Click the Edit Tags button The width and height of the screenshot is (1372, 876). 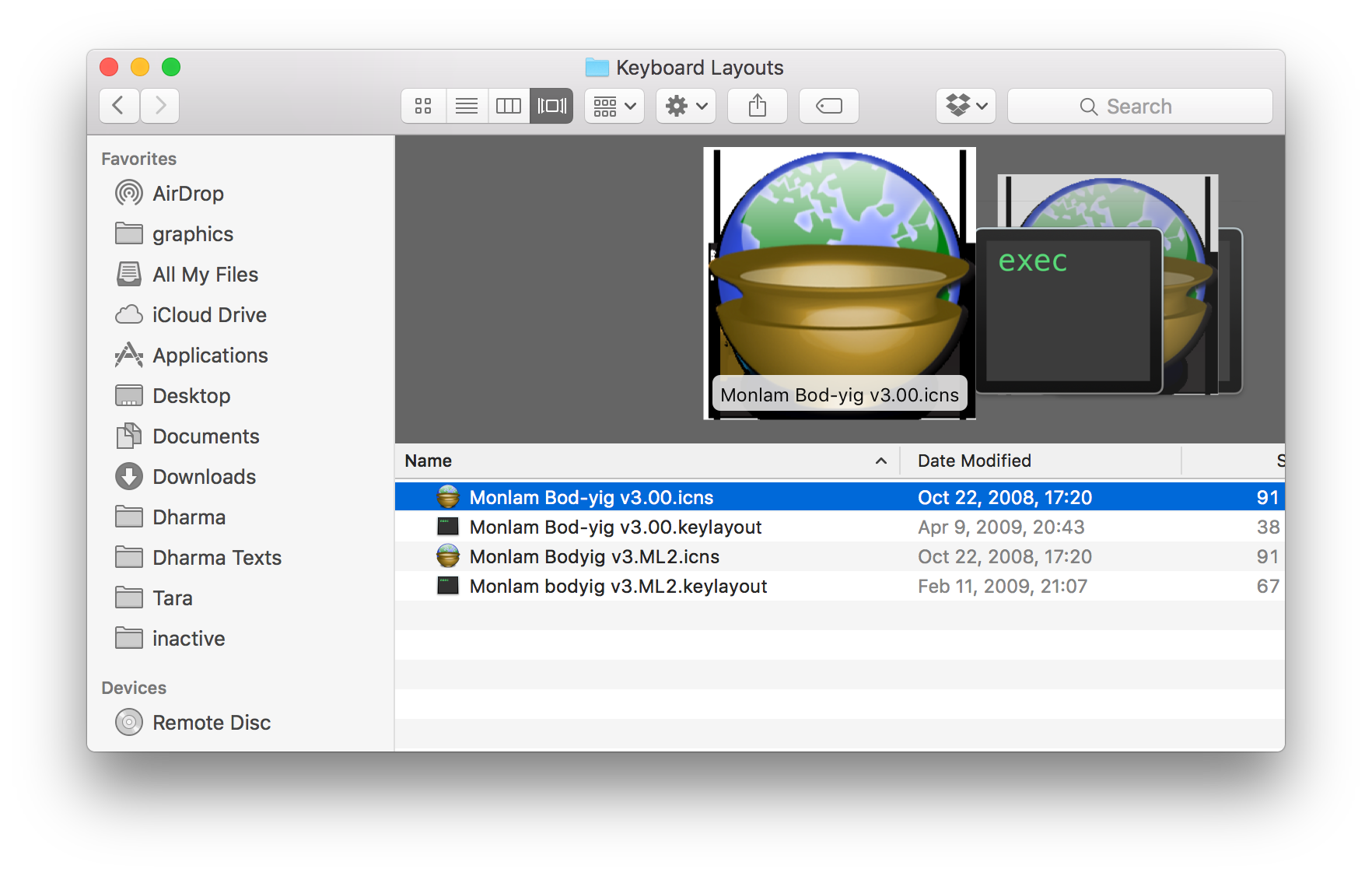coord(829,106)
